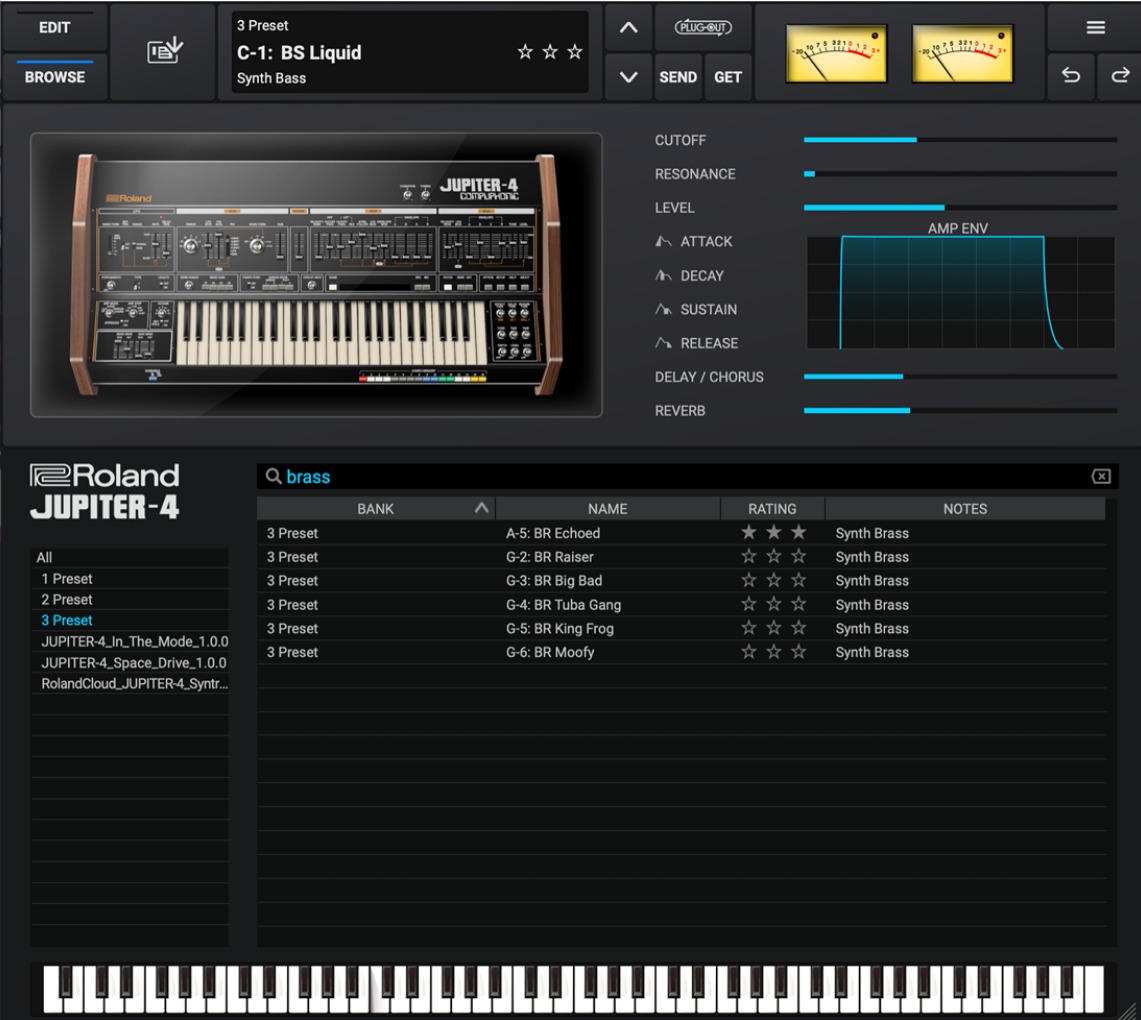Select previous preset with up chevron
Screen dimensions: 1141x1020
click(629, 28)
